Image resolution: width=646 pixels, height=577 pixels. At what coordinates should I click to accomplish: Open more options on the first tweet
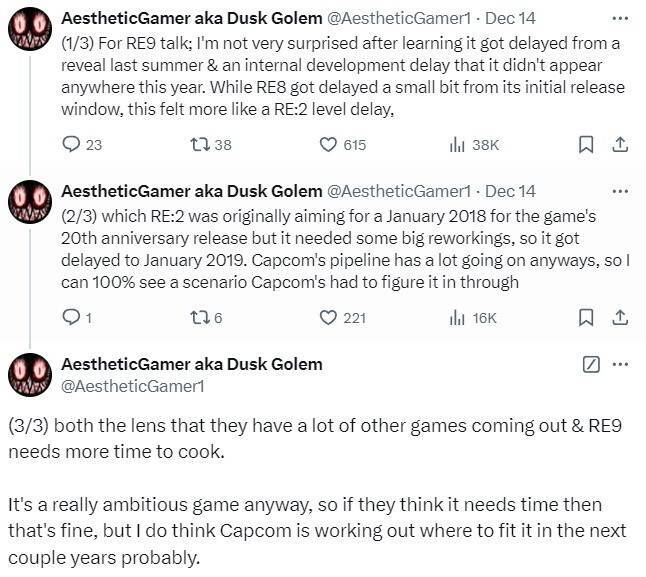pos(620,18)
